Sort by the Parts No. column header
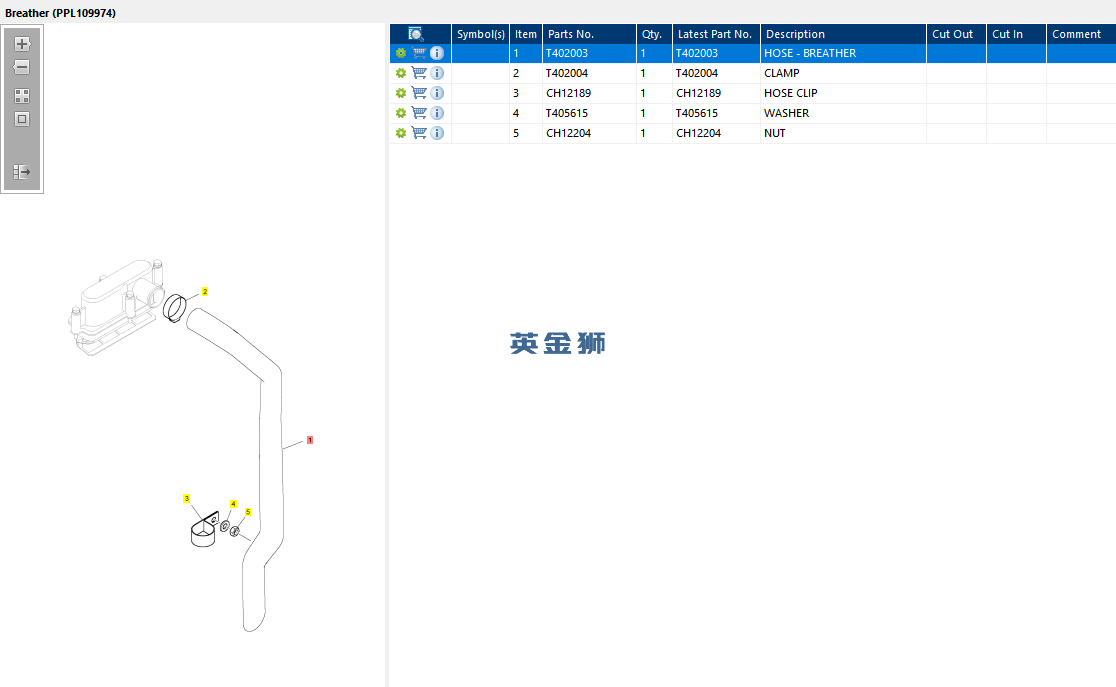Image resolution: width=1116 pixels, height=687 pixels. 589,33
